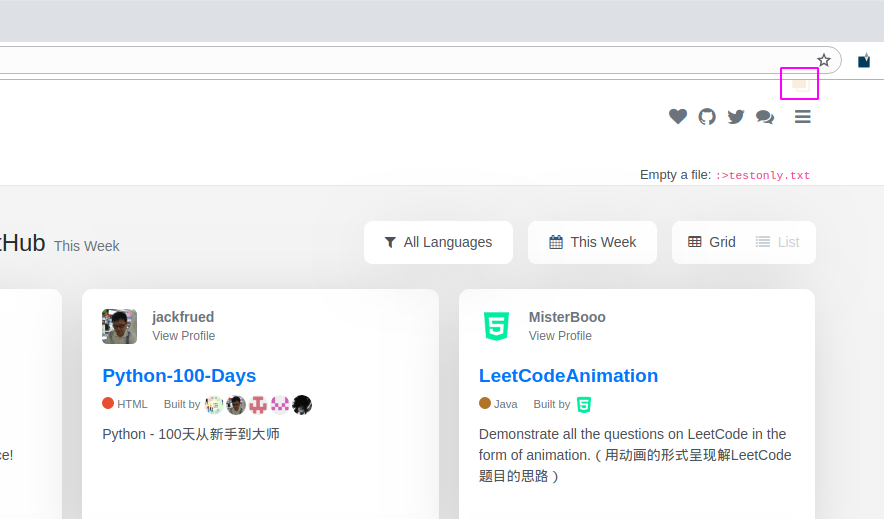Click the black contributor avatar of Python-100-Days
The height and width of the screenshot is (519, 884).
click(302, 405)
